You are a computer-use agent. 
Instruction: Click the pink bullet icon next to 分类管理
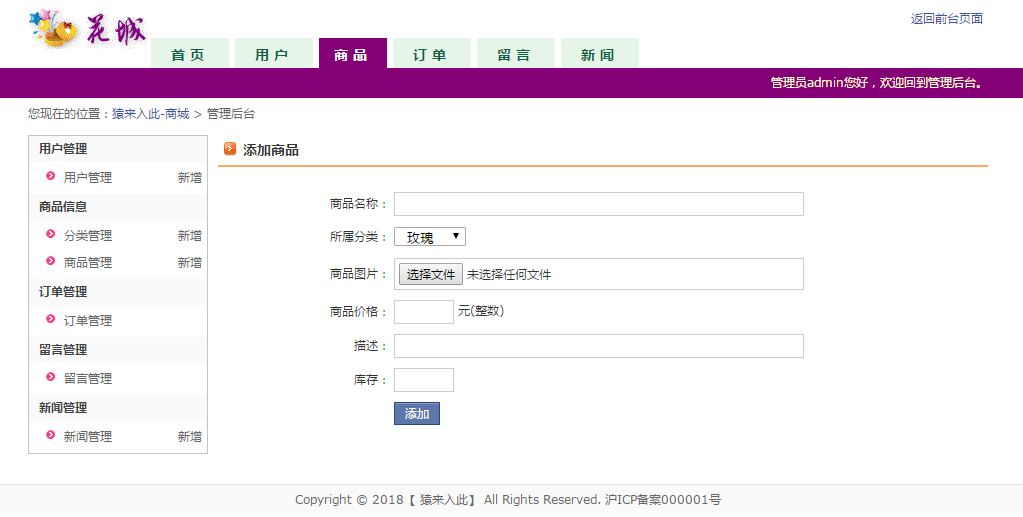click(50, 234)
